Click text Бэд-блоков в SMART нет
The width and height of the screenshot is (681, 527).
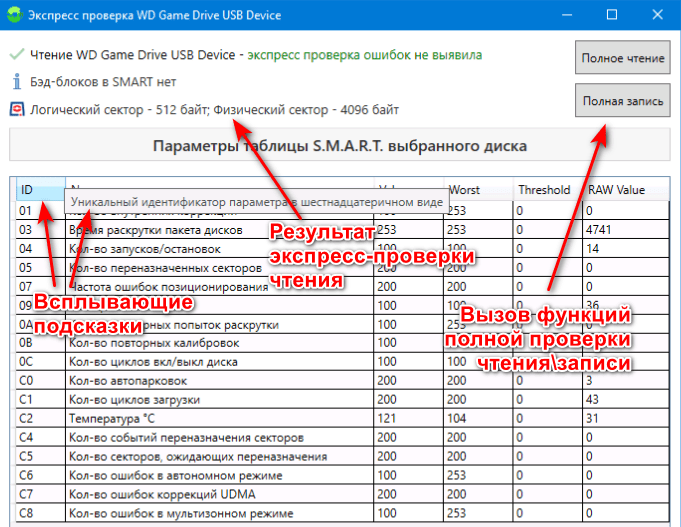103,82
